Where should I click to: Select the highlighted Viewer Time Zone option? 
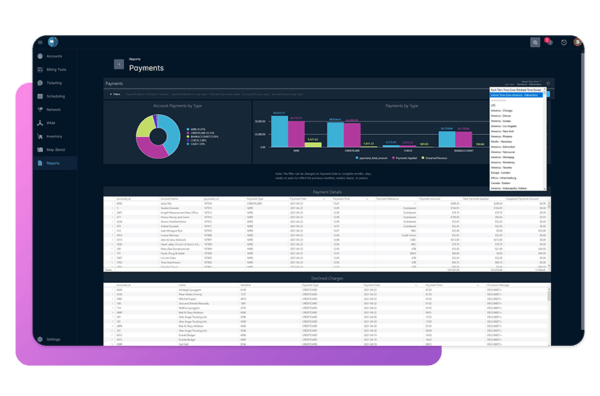(516, 95)
